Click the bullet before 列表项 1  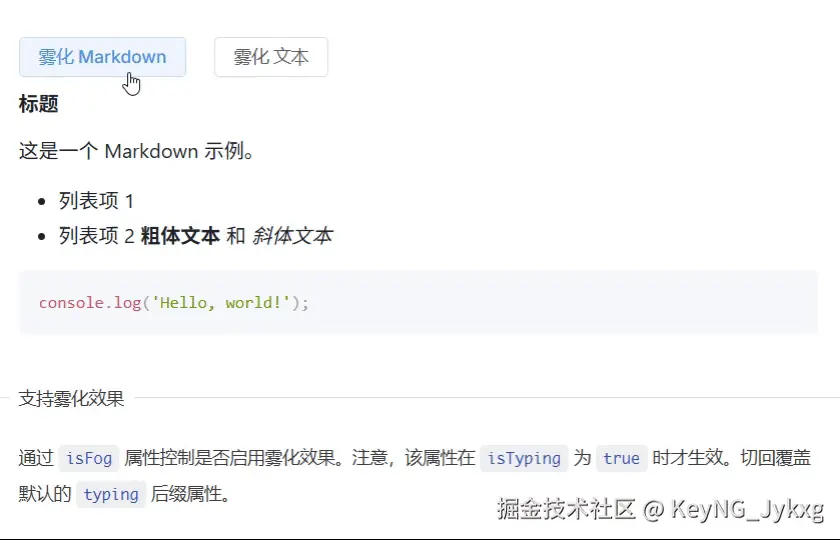[42, 201]
